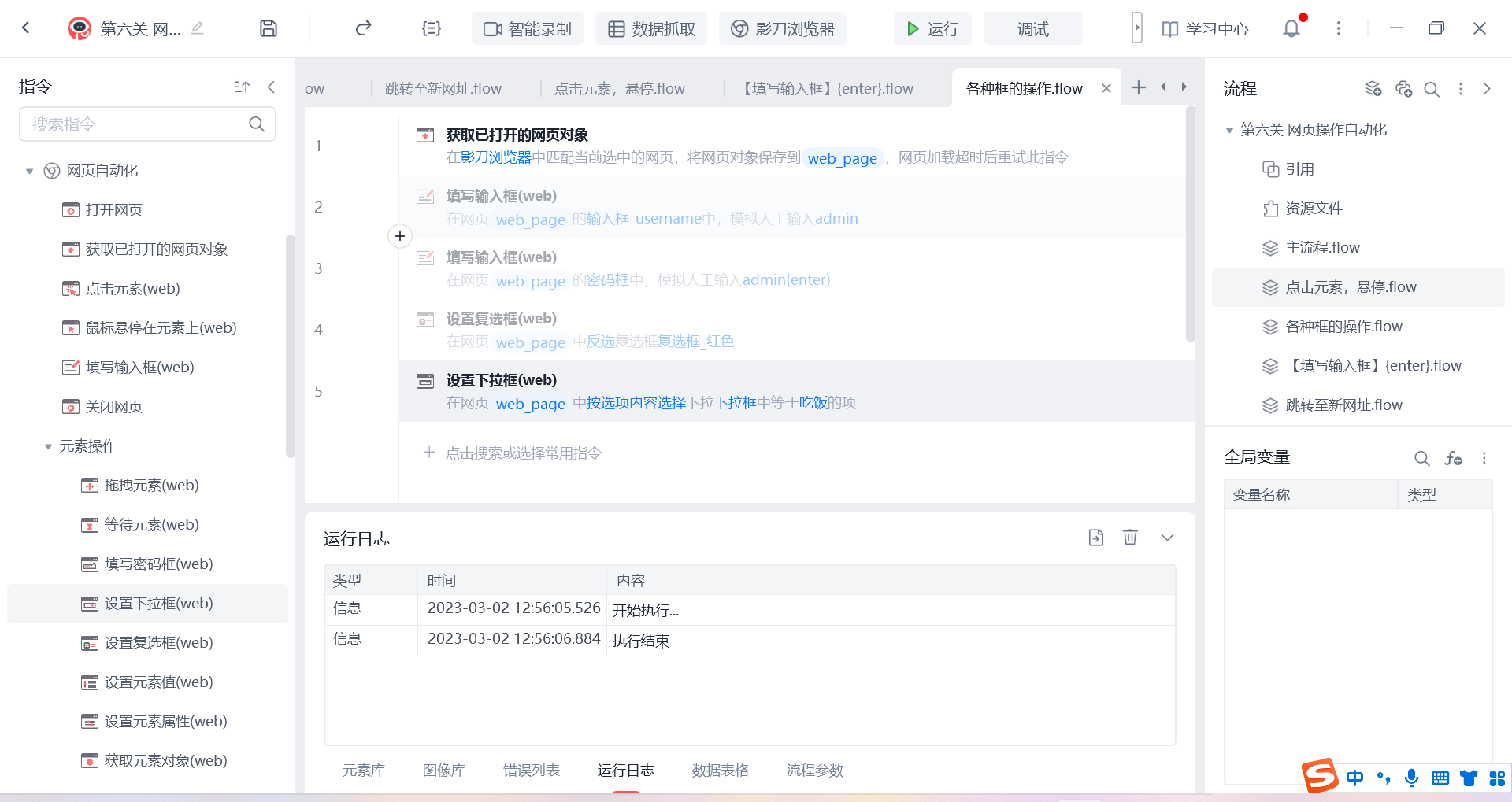Click the second add-module icon in 流程 panel

pyautogui.click(x=1403, y=88)
